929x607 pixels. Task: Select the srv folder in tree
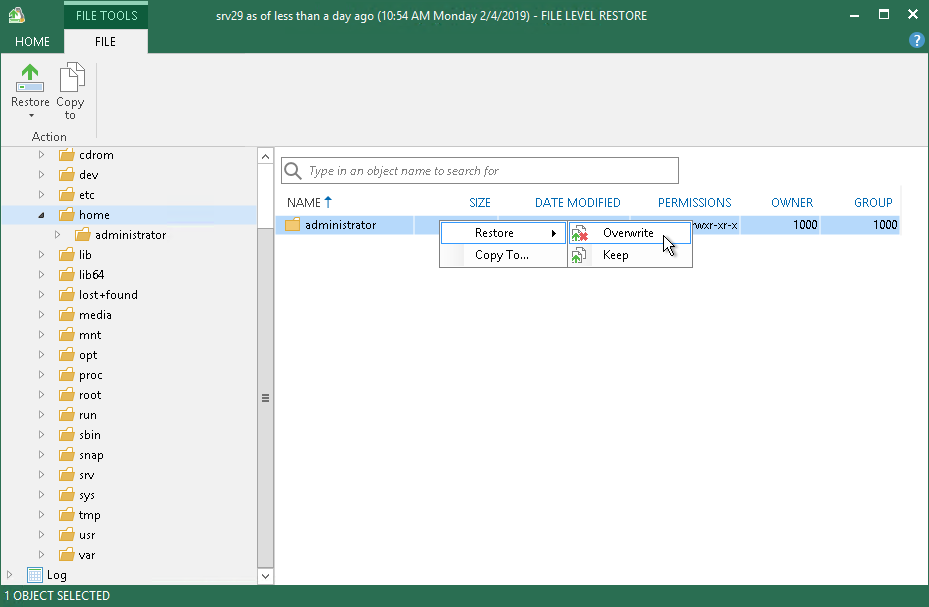(x=87, y=476)
